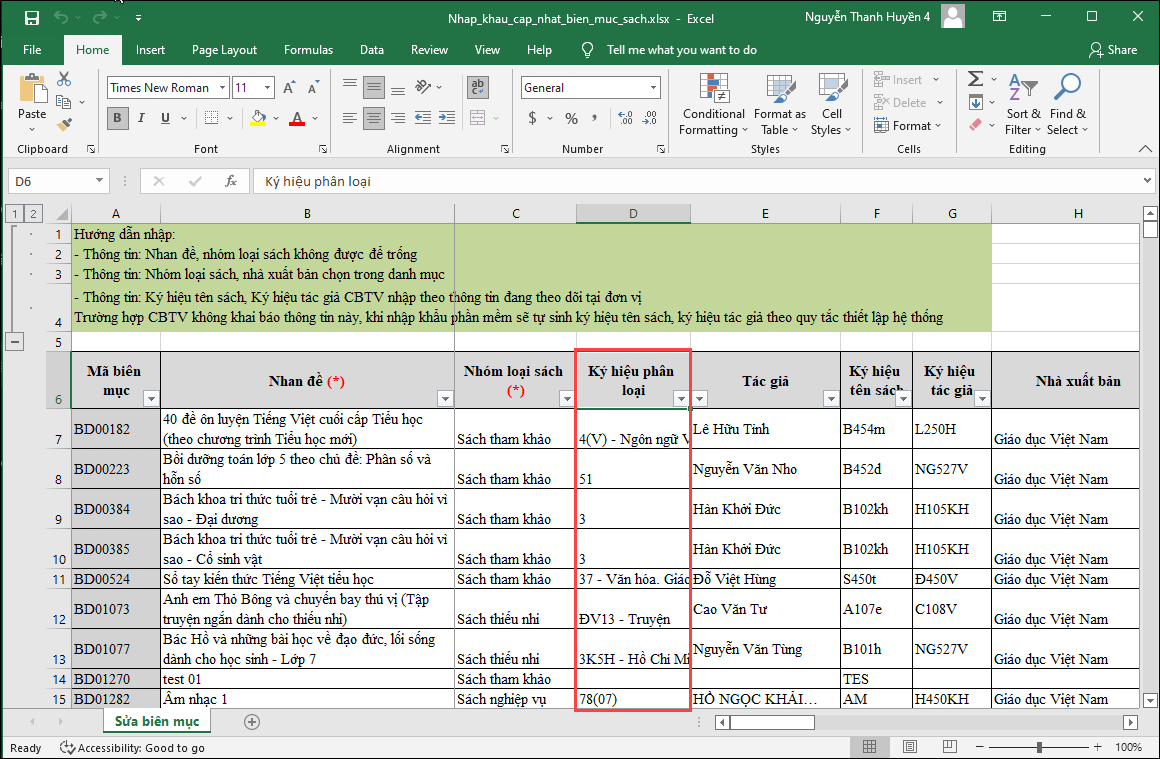The height and width of the screenshot is (759, 1160).
Task: Open Conditional Formatting menu
Action: (x=713, y=104)
